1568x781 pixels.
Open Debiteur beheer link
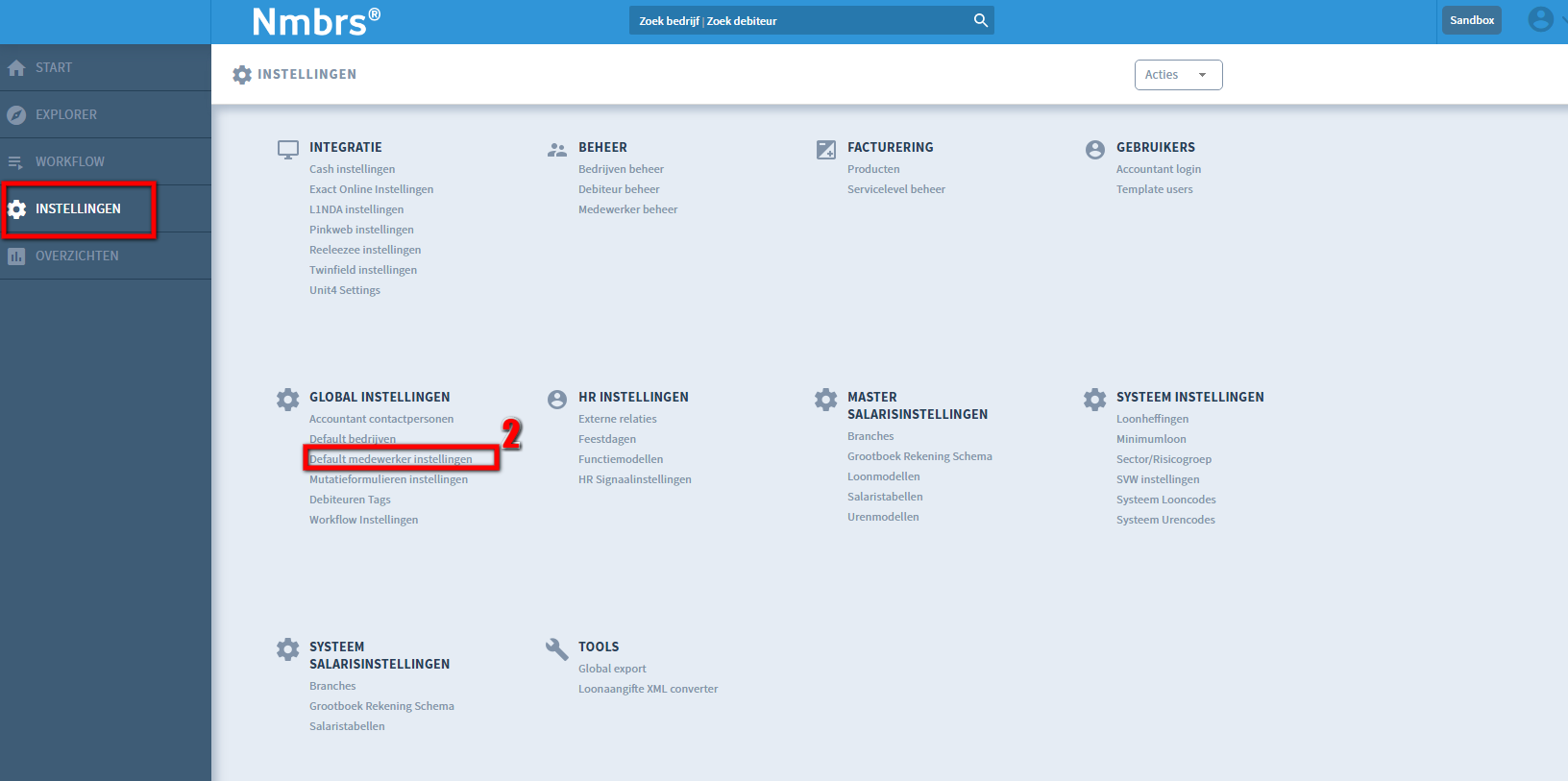(619, 189)
